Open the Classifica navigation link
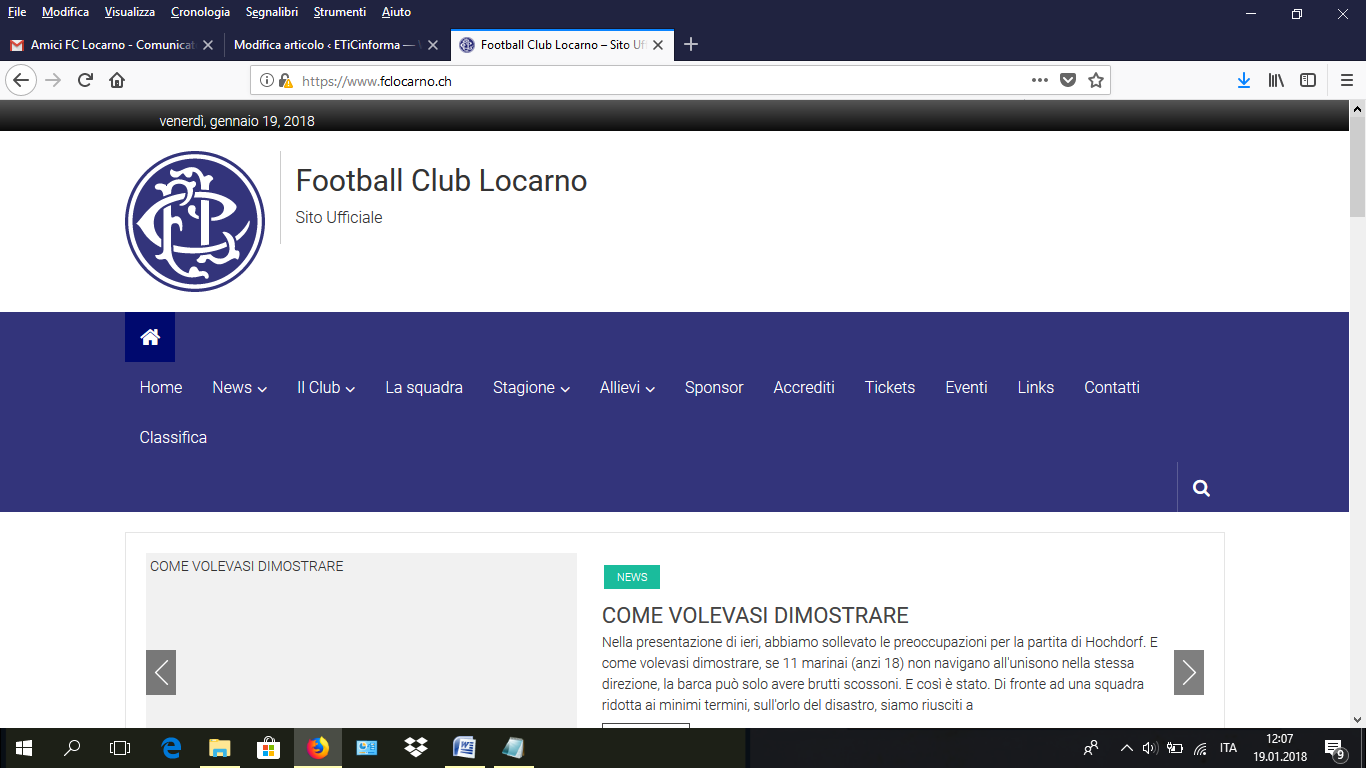 coord(173,437)
